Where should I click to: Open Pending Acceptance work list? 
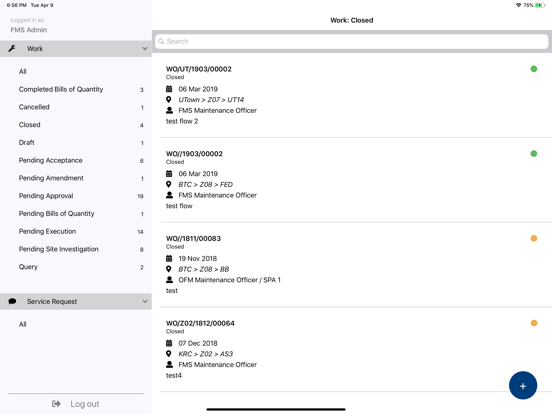76,161
